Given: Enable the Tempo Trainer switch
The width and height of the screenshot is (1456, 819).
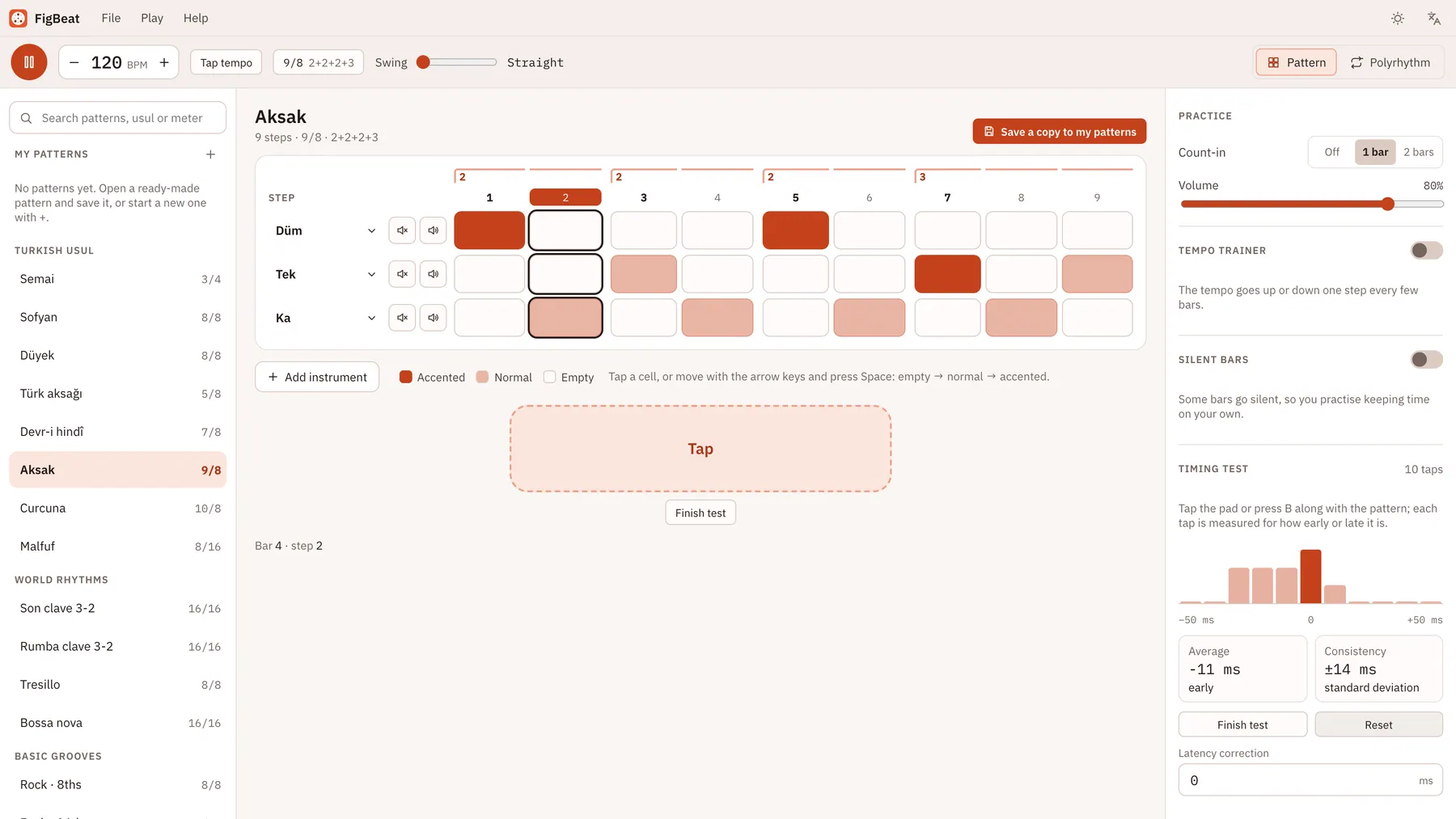Looking at the screenshot, I should (x=1427, y=251).
